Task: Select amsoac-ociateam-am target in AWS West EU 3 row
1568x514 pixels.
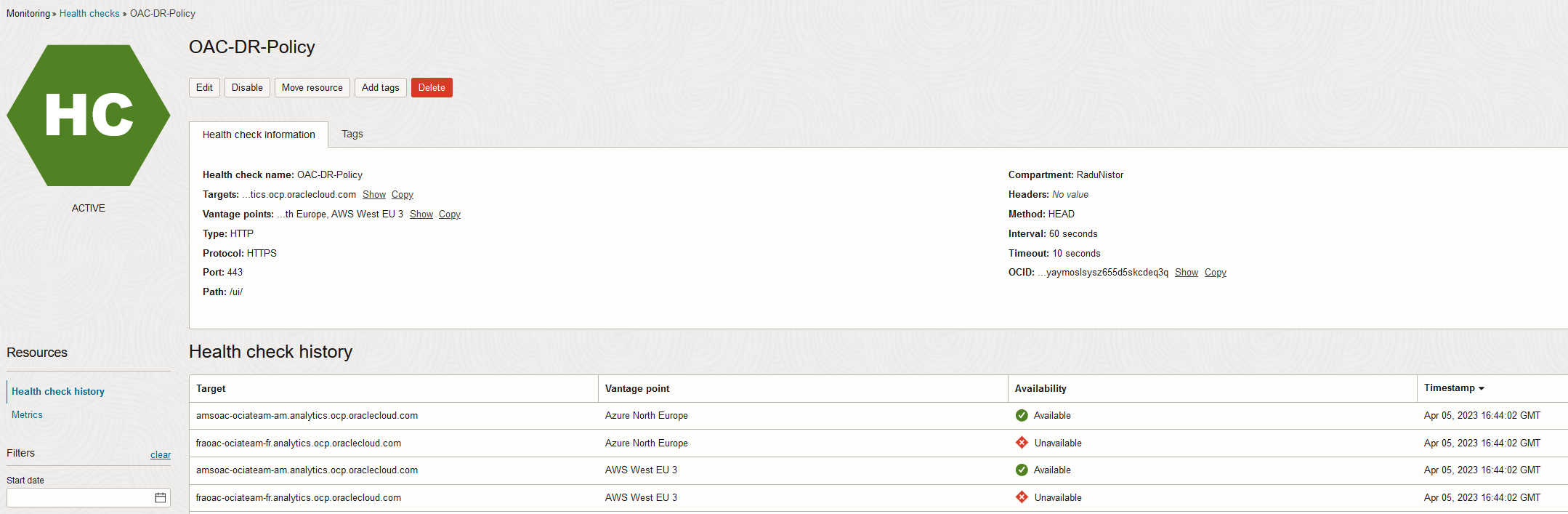Action: tap(307, 470)
